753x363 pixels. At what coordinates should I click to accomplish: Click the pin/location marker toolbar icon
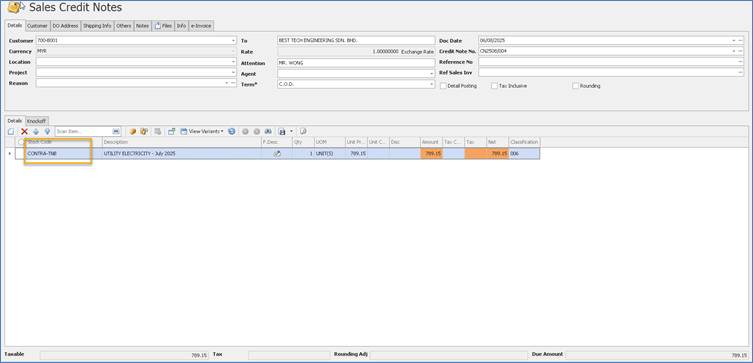47,131
